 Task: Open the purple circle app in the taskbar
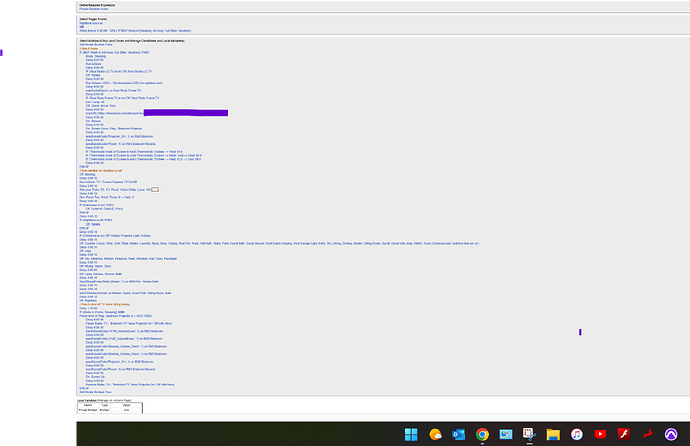point(671,435)
